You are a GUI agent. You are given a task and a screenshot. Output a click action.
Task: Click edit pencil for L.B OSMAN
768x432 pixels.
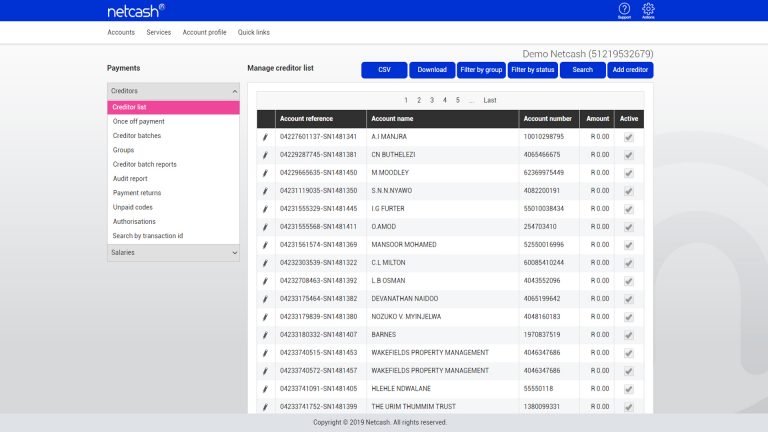(265, 281)
